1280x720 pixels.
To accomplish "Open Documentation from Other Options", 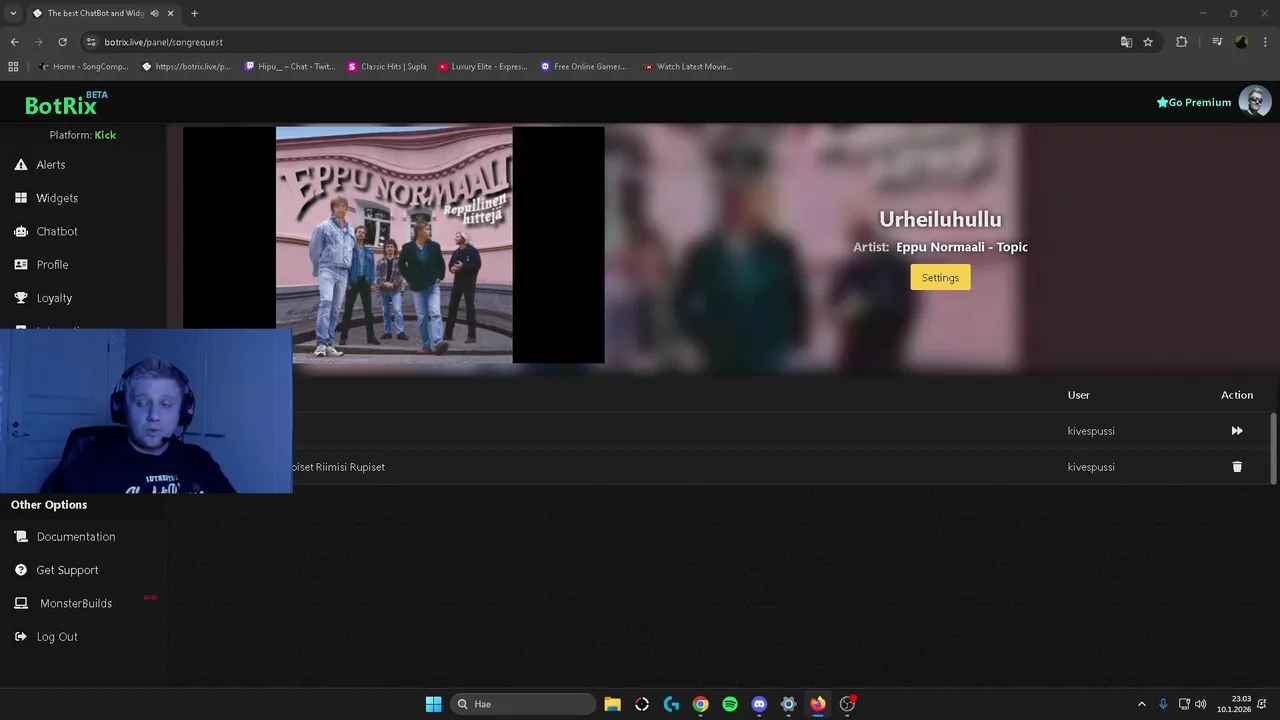I will point(76,537).
